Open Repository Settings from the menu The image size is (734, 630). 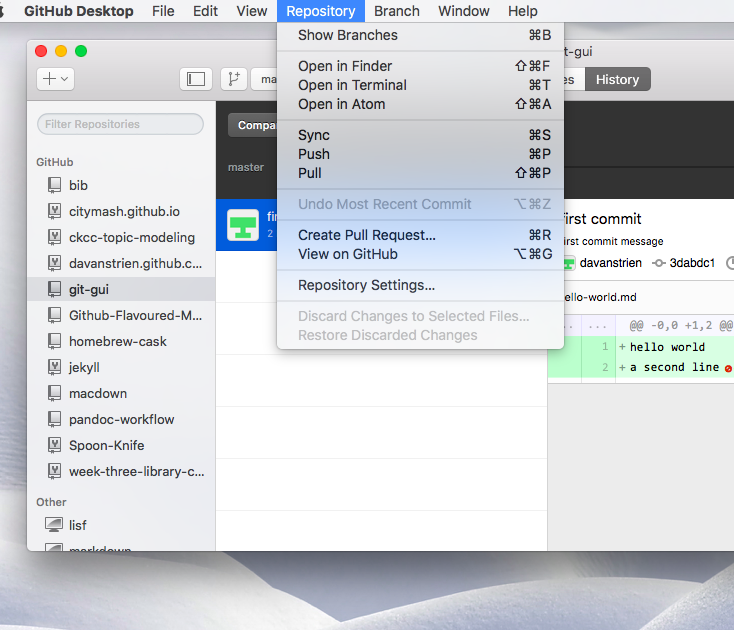pos(366,285)
